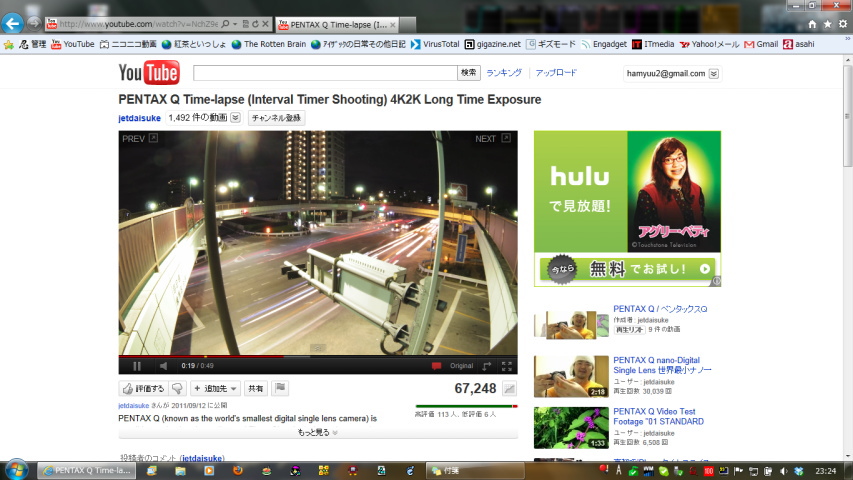Seek on the video progress bar
The height and width of the screenshot is (480, 853).
(318, 356)
